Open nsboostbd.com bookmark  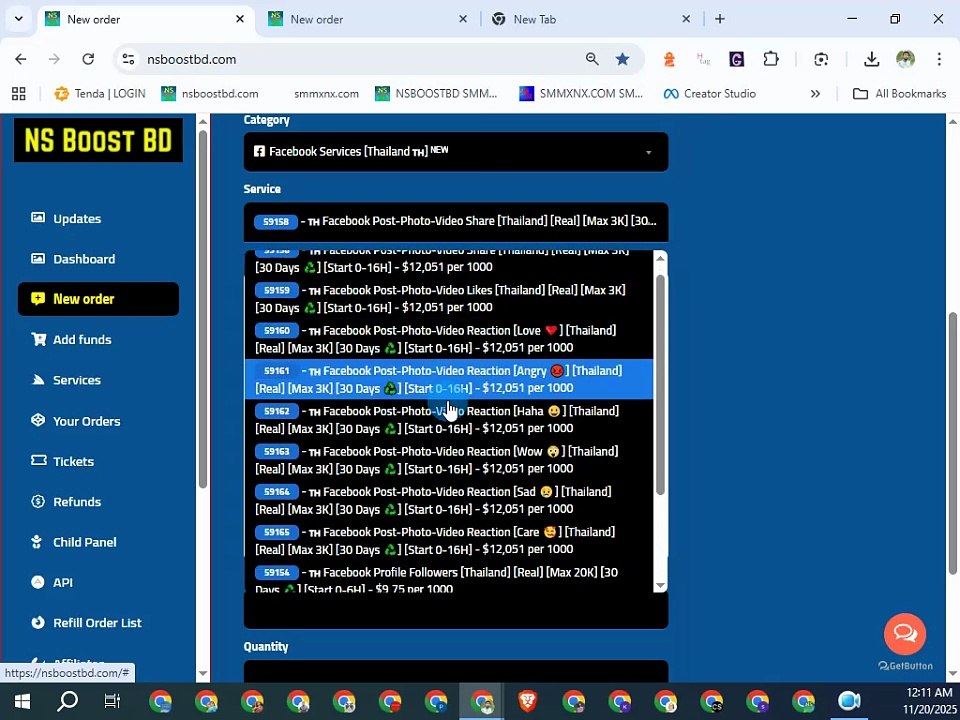(210, 94)
